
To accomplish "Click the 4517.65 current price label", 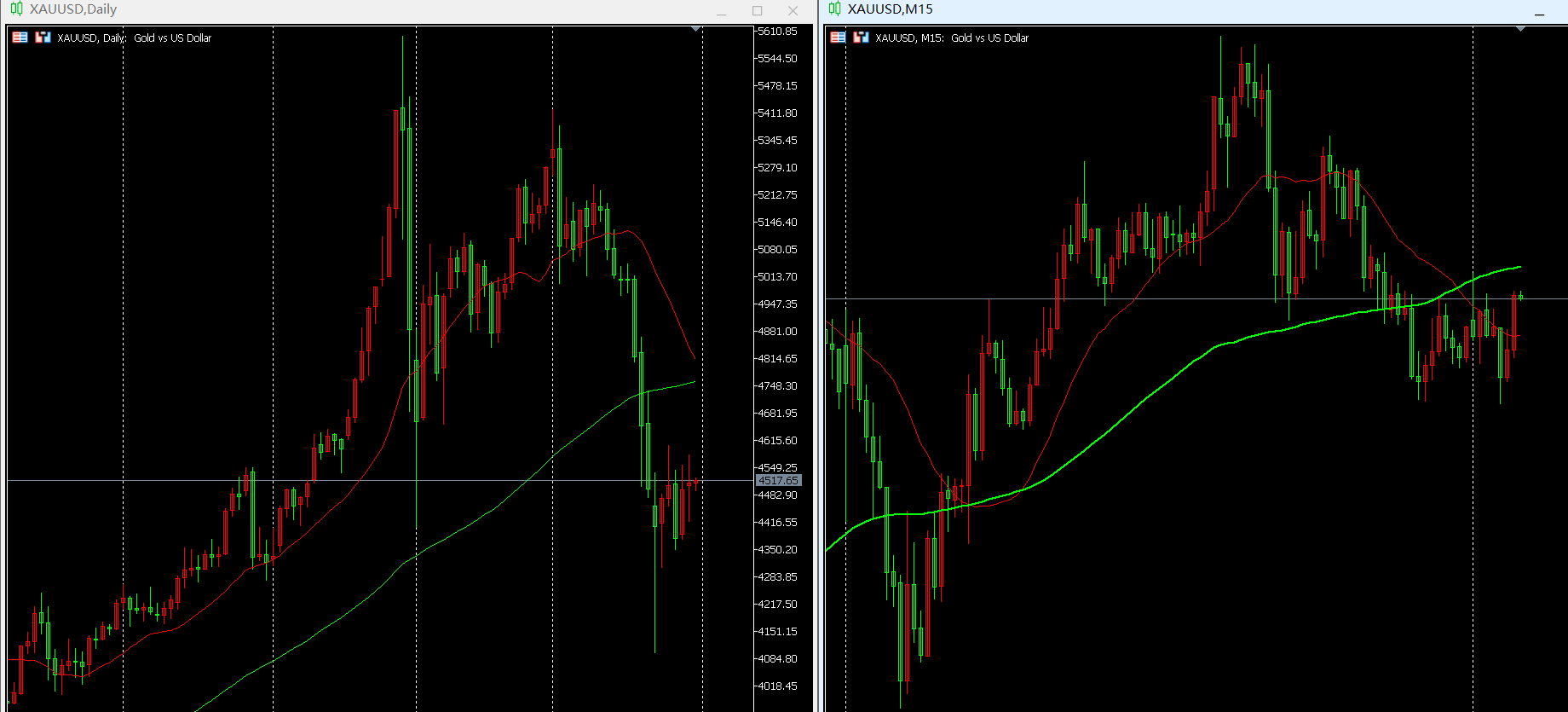I will point(778,481).
